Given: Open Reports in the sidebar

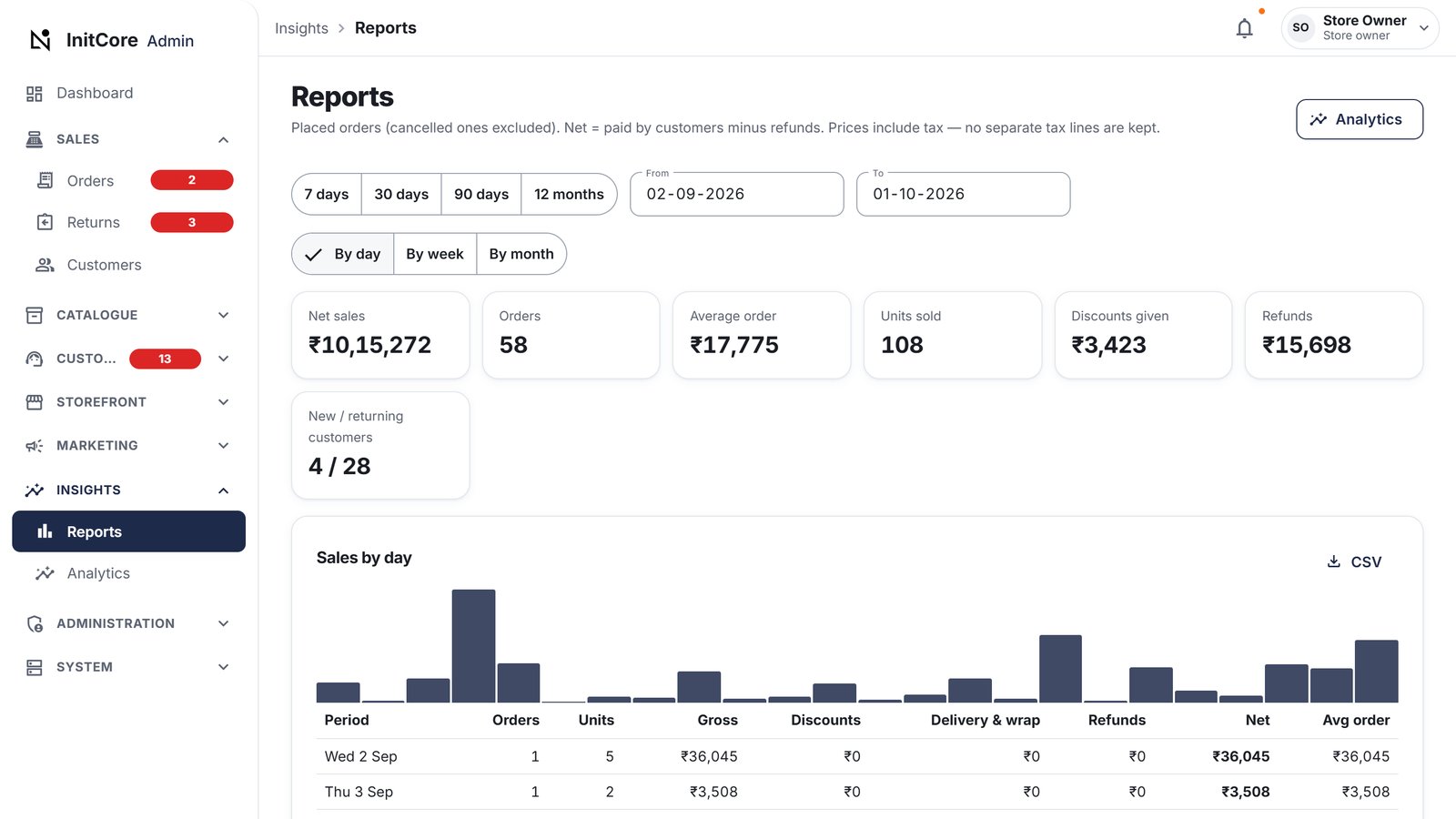Looking at the screenshot, I should pos(128,531).
